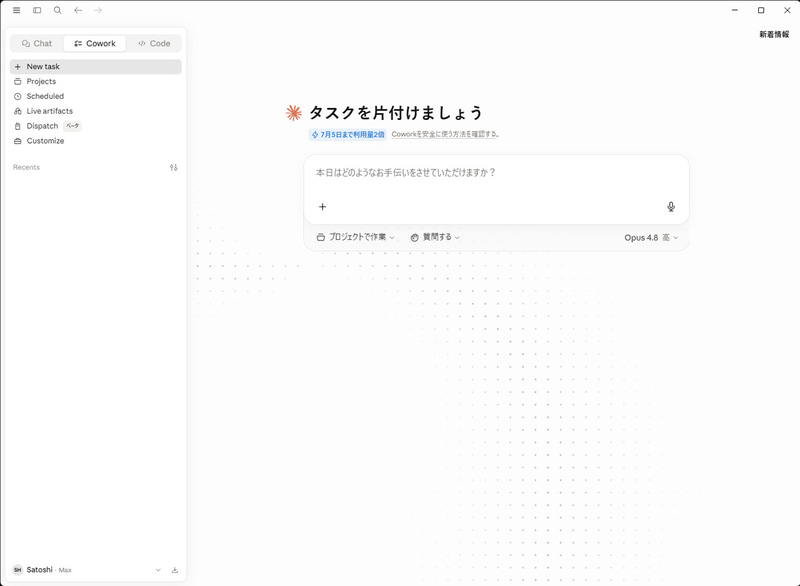Open Customize in sidebar

point(95,141)
